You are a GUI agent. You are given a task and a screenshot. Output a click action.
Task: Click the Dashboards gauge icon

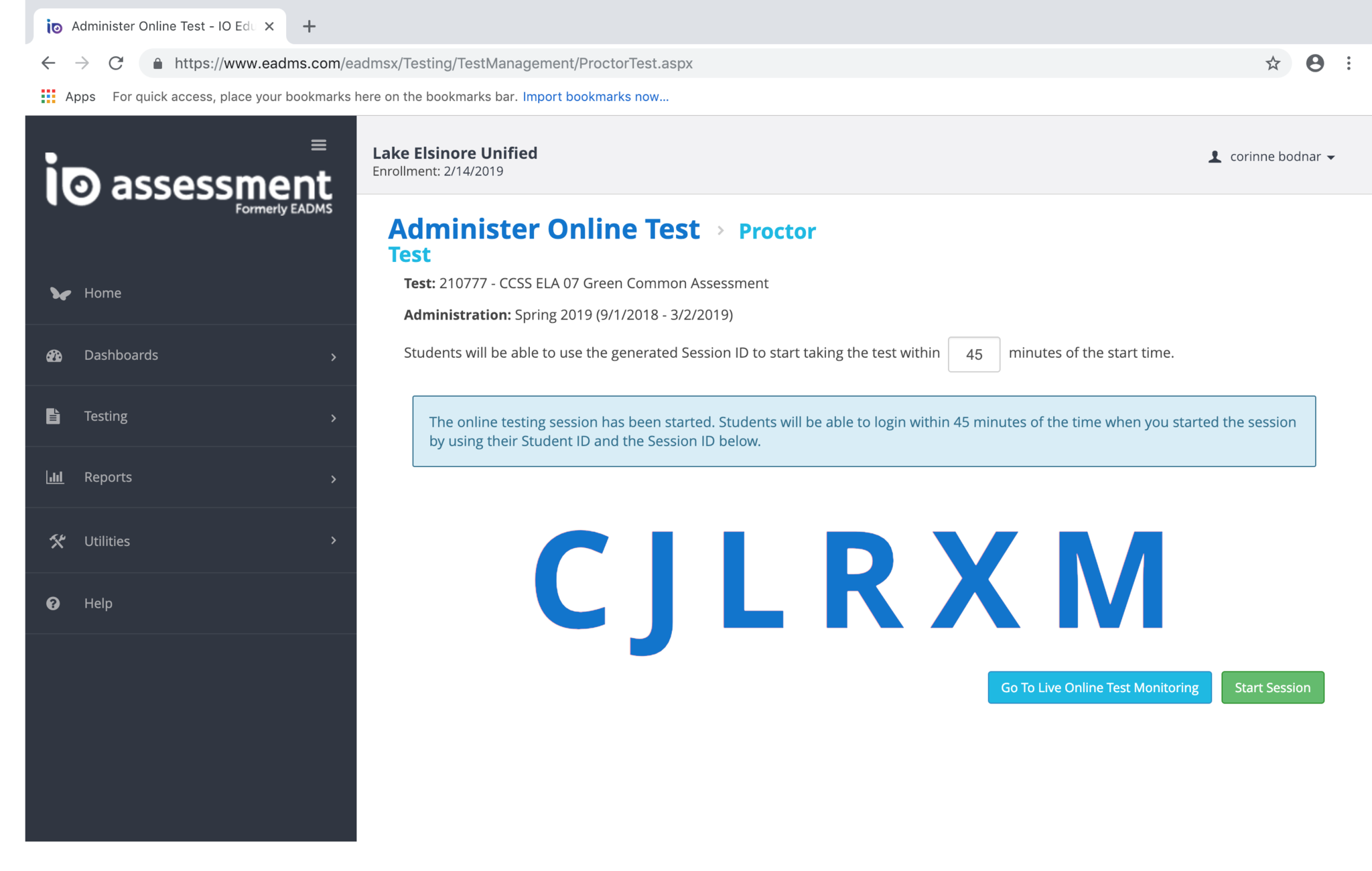54,356
